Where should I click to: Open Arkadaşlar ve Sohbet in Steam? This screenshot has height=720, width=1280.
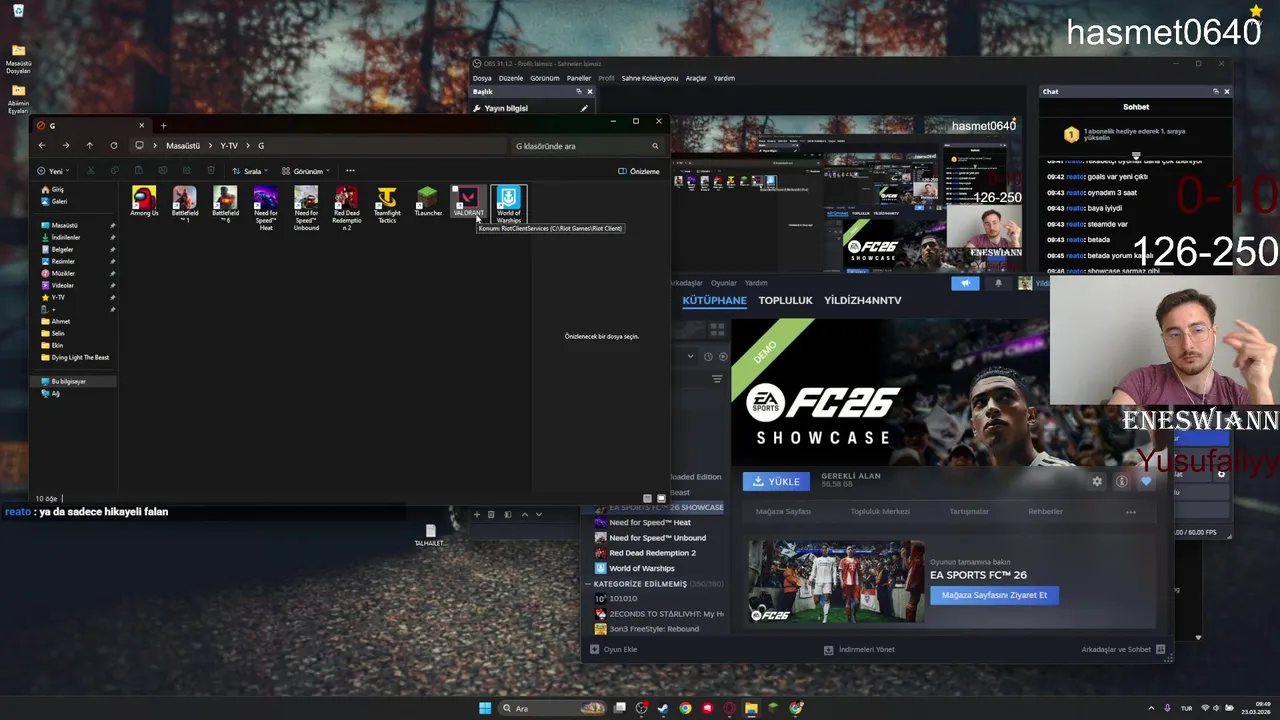tap(1123, 649)
